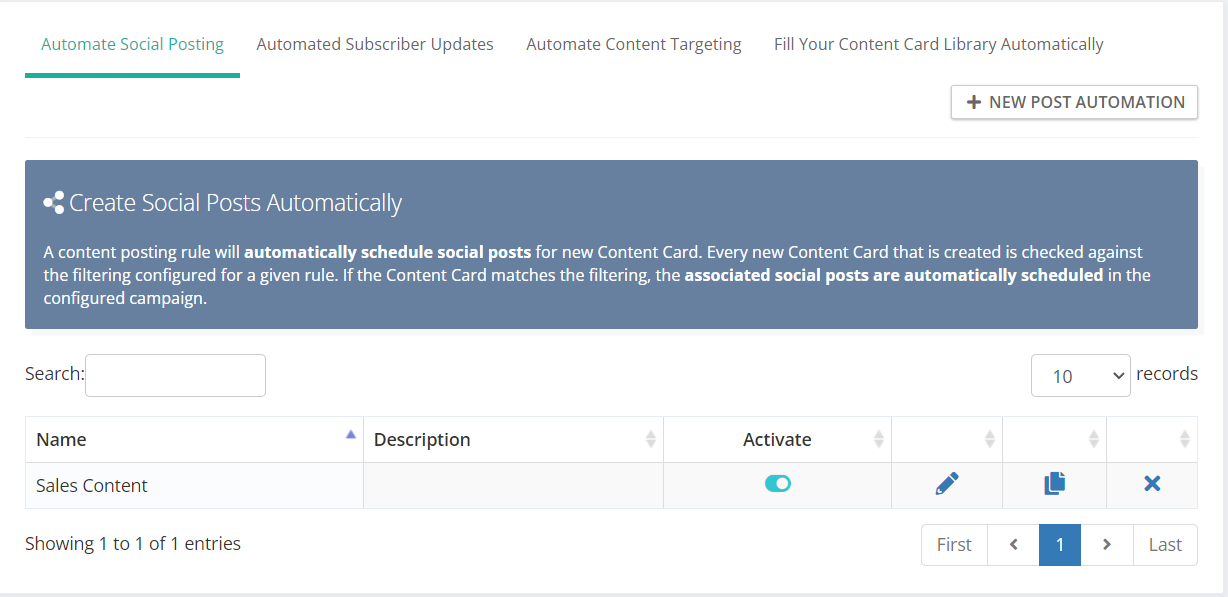Jump to Last page in pagination

pos(1165,545)
